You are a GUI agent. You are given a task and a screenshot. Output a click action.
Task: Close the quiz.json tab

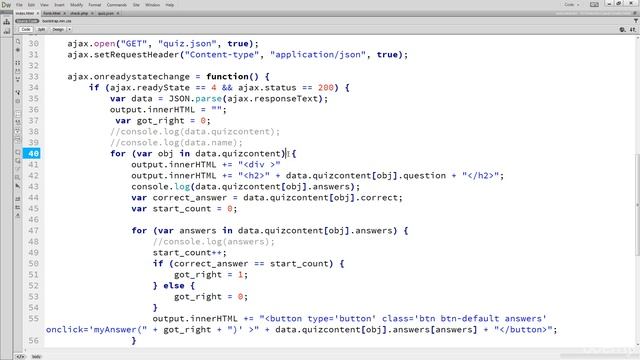coord(118,13)
